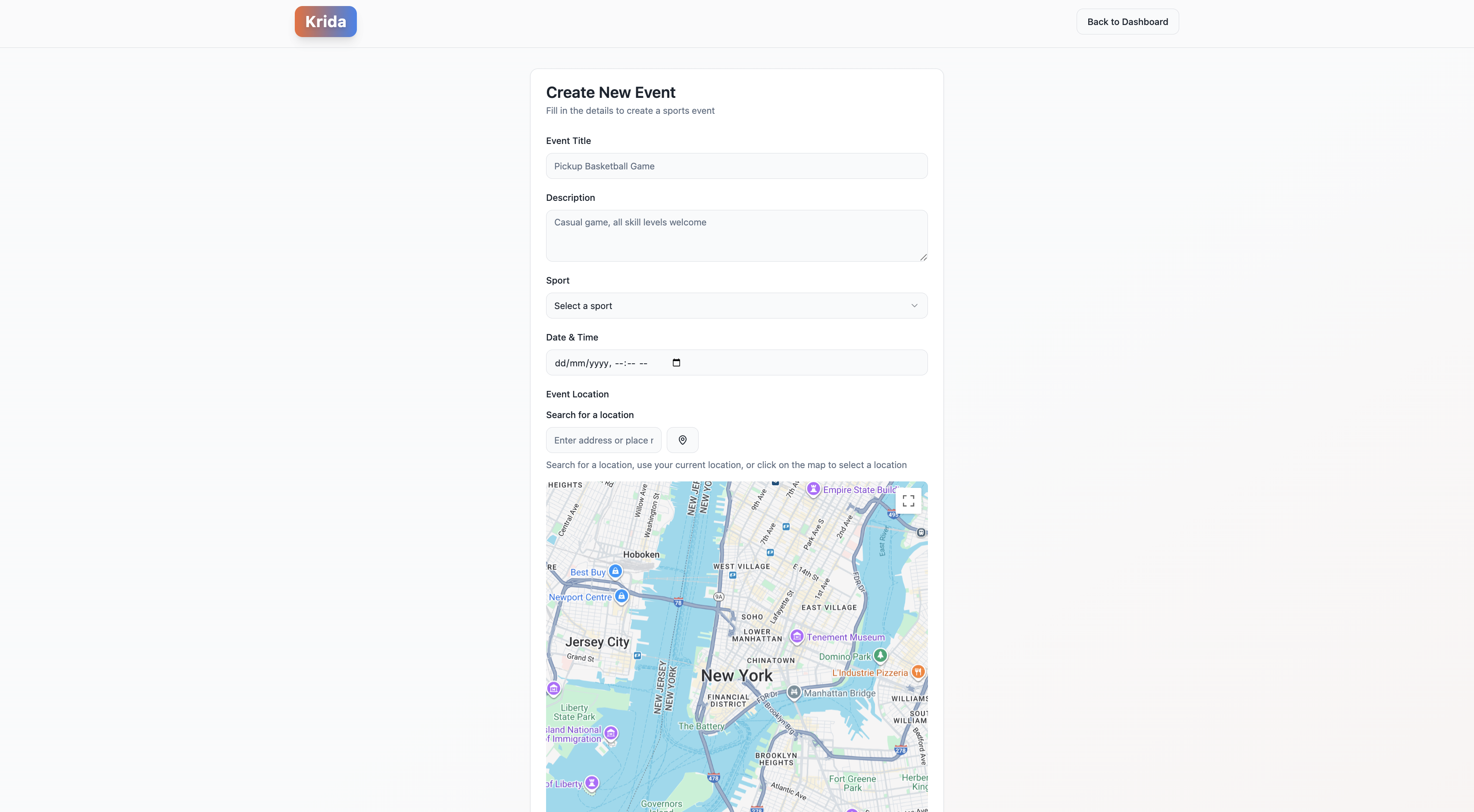
Task: Open the date picker calendar icon
Action: [676, 363]
